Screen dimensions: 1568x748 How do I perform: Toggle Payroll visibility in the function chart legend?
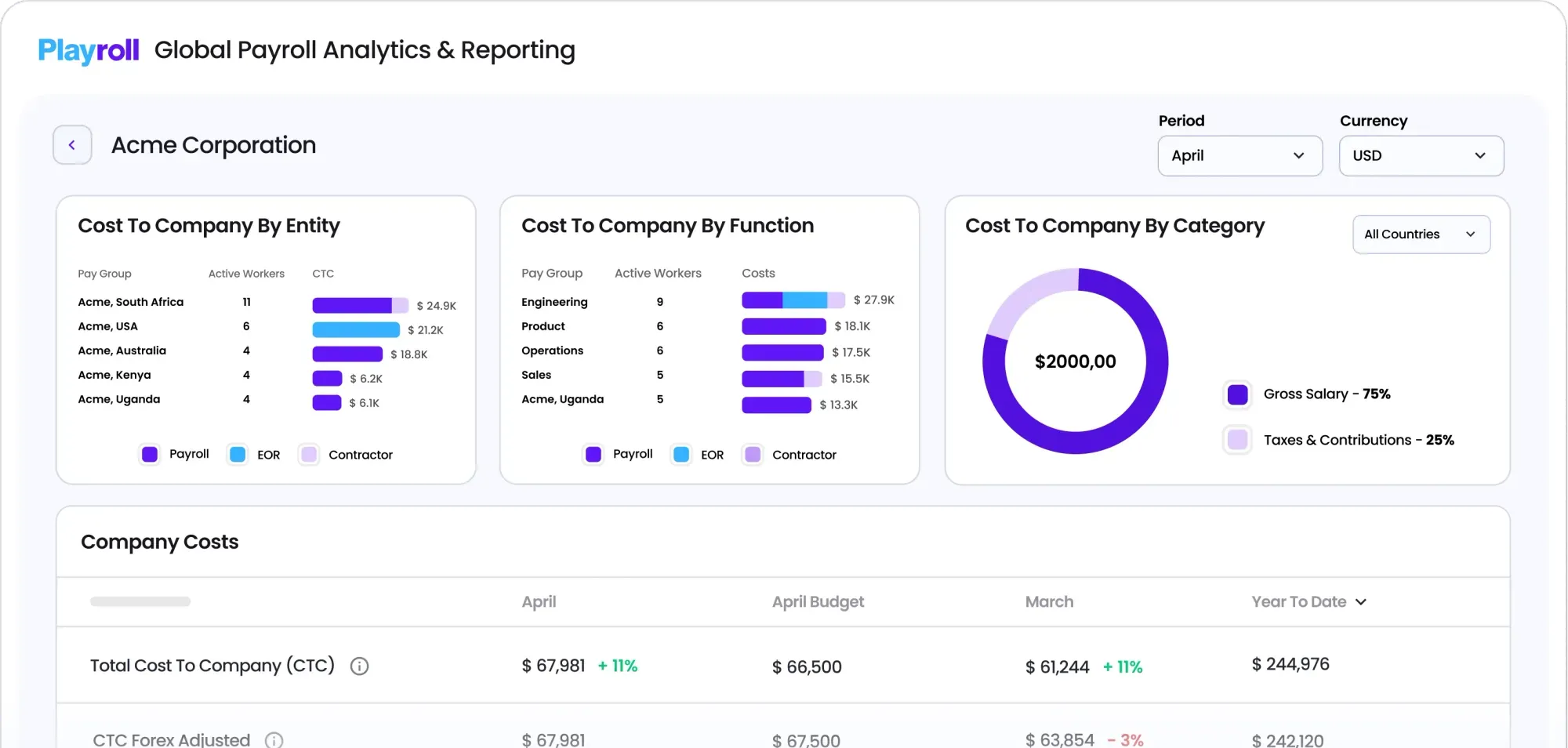pos(593,454)
